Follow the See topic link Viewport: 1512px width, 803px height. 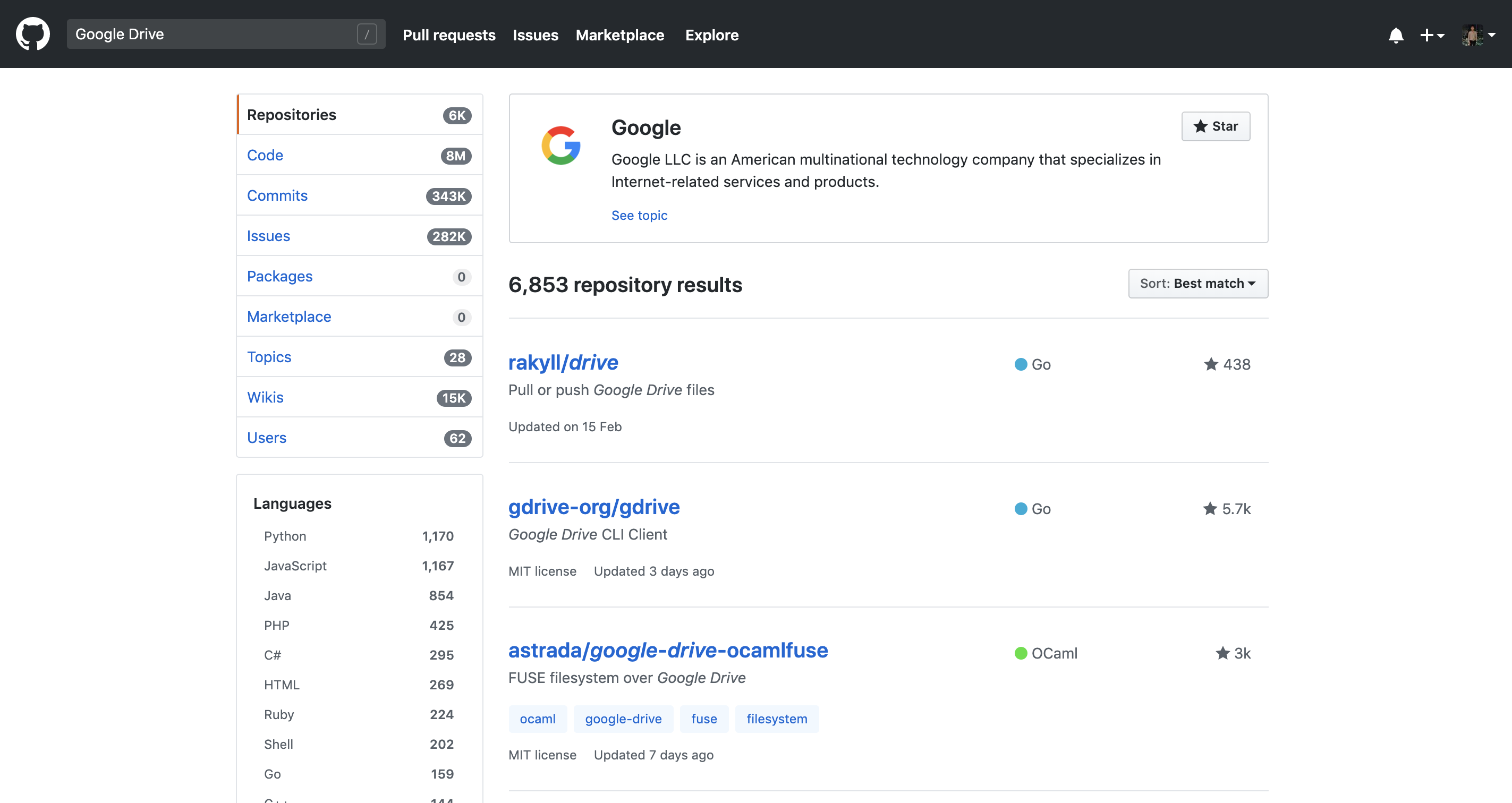639,215
